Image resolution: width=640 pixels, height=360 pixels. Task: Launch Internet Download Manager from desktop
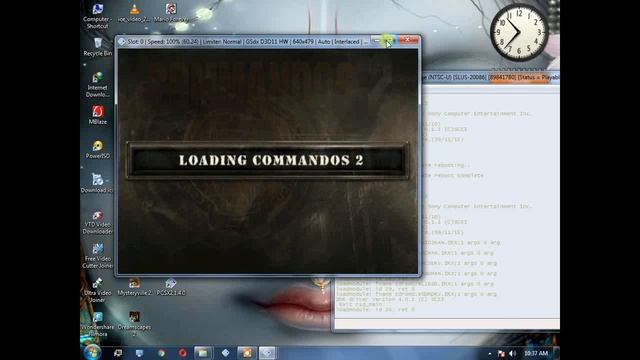(97, 84)
